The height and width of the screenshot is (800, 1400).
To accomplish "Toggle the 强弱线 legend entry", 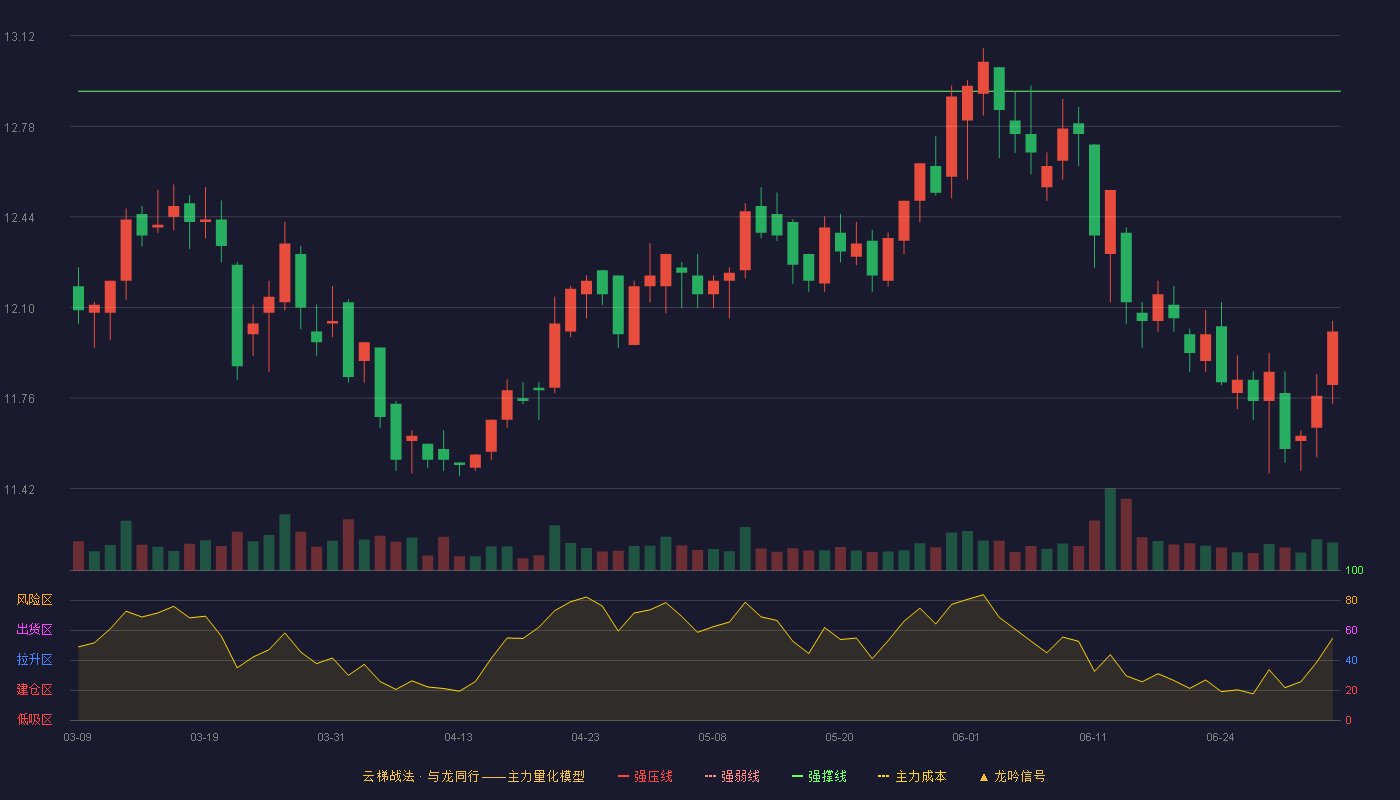I will [732, 776].
